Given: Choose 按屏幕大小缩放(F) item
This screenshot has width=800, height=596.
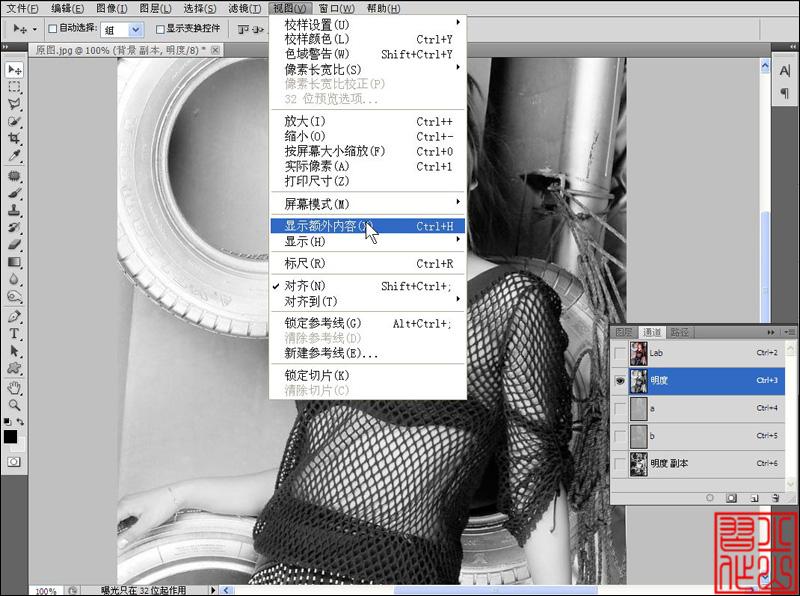Looking at the screenshot, I should tap(367, 151).
